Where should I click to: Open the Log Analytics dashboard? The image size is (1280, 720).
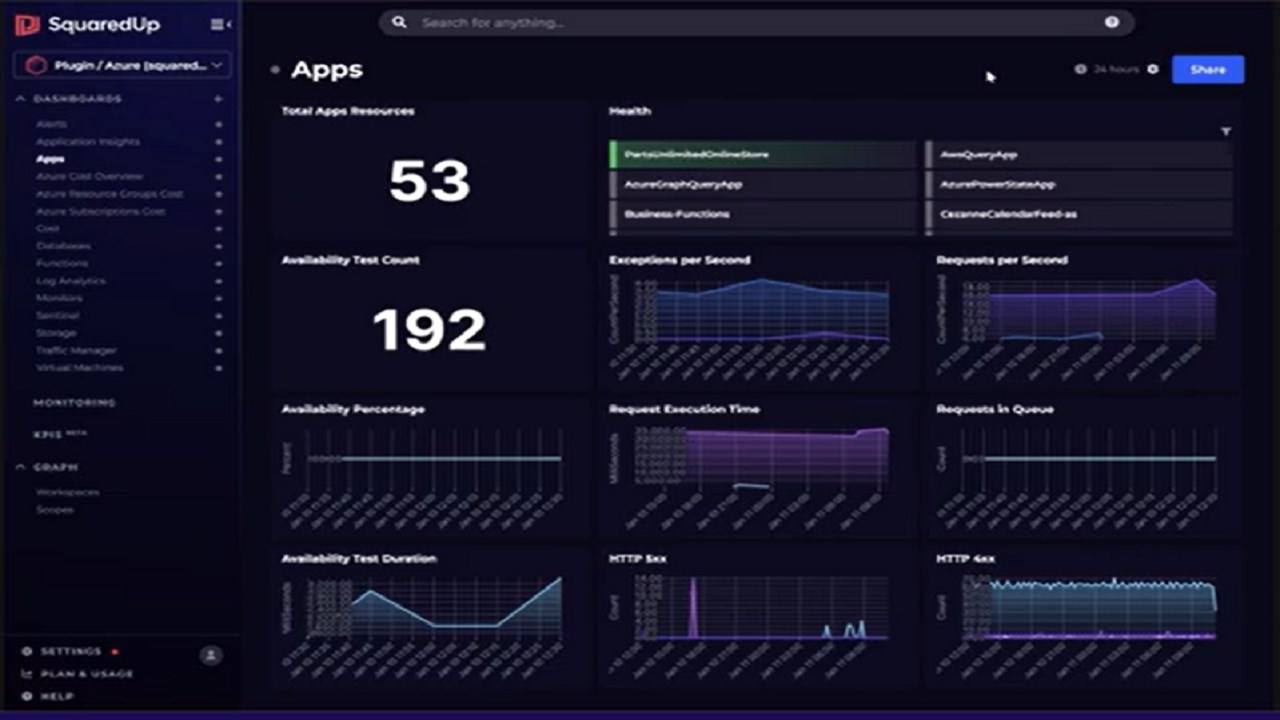(71, 281)
